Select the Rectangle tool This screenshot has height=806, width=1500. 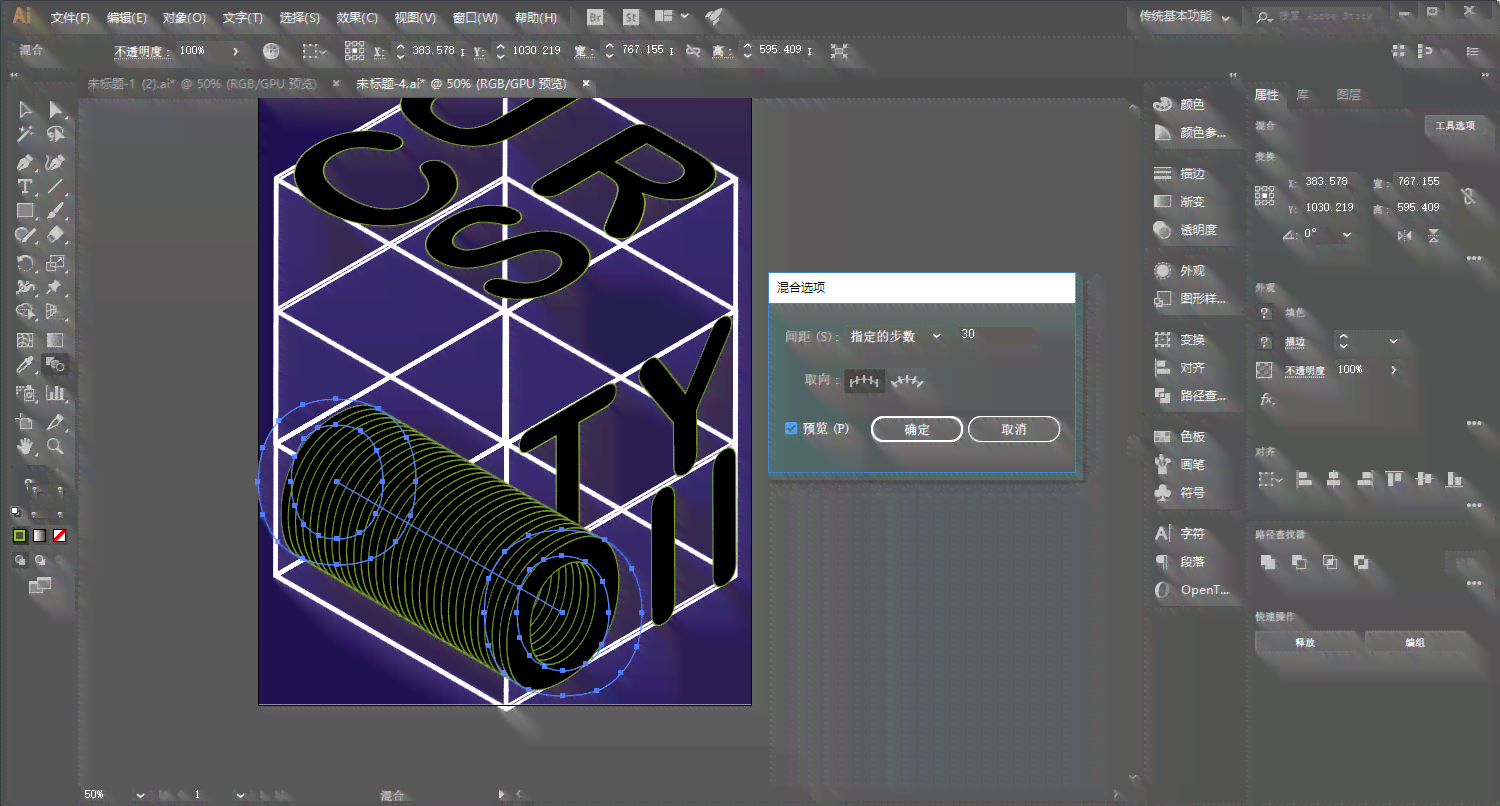click(26, 211)
